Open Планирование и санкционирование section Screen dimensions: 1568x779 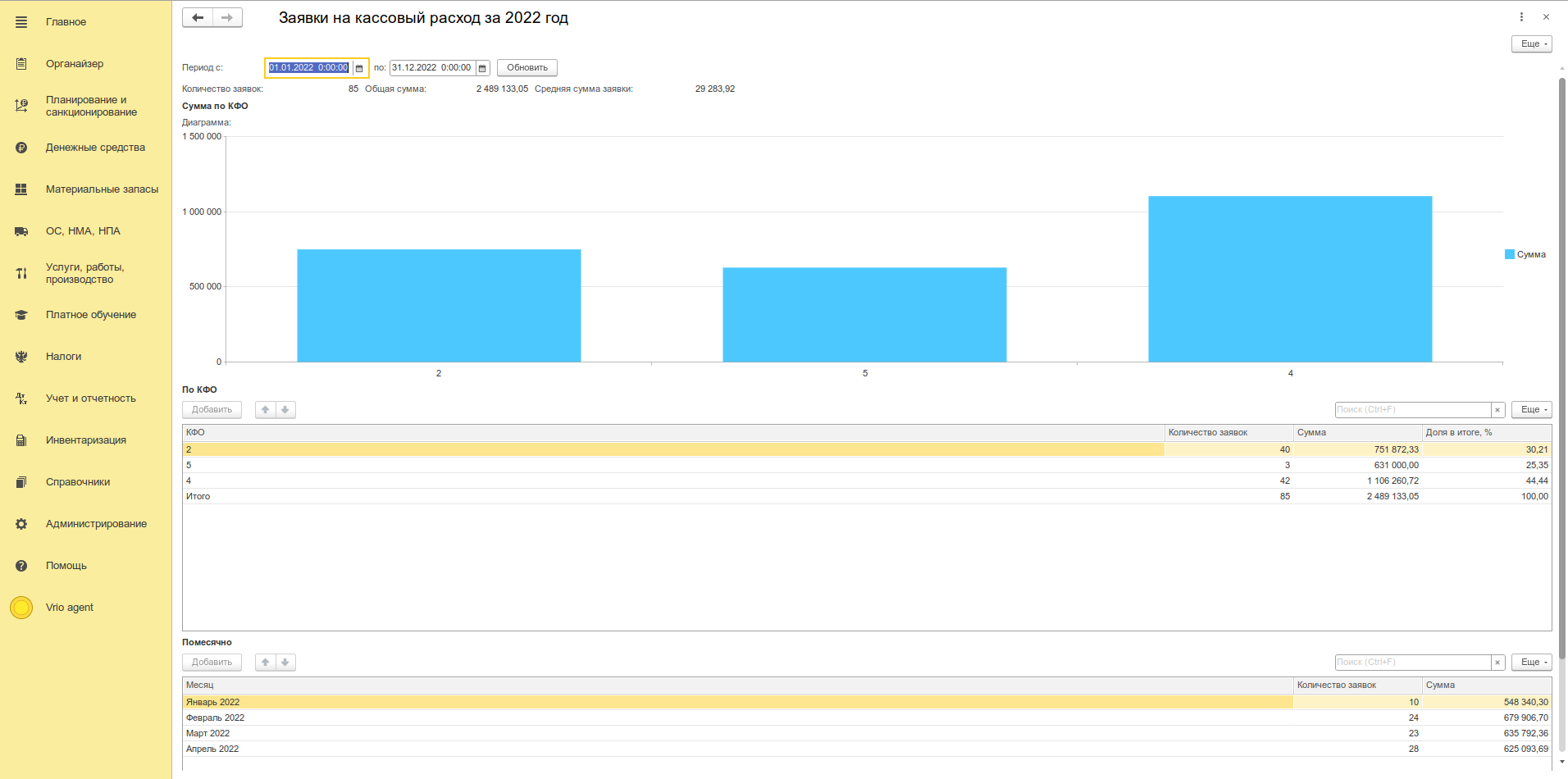click(91, 106)
